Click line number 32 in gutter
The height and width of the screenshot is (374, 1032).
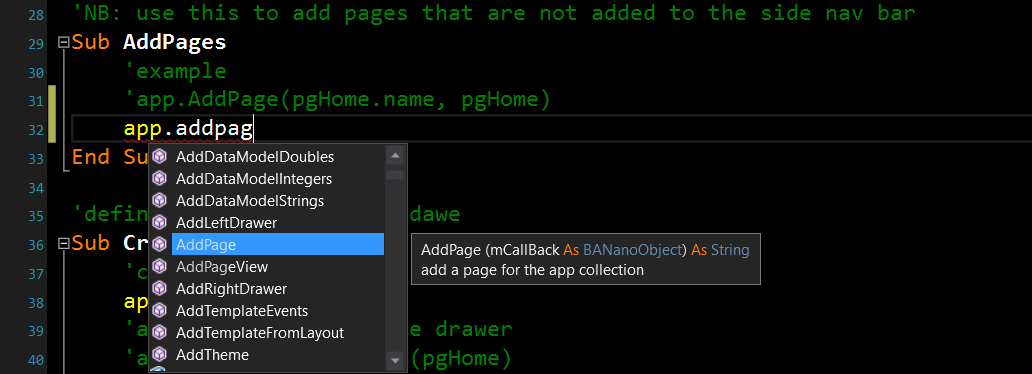pyautogui.click(x=36, y=130)
